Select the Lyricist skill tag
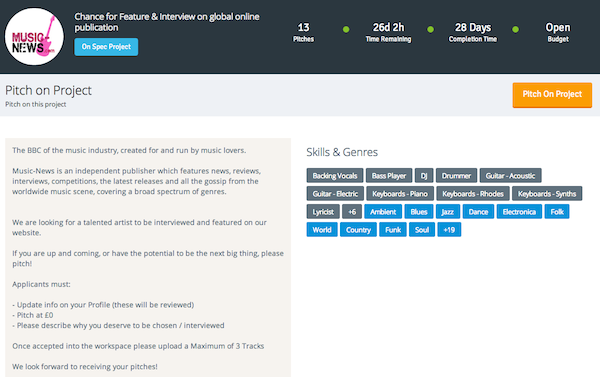Screen dimensions: 600x377 [323, 212]
